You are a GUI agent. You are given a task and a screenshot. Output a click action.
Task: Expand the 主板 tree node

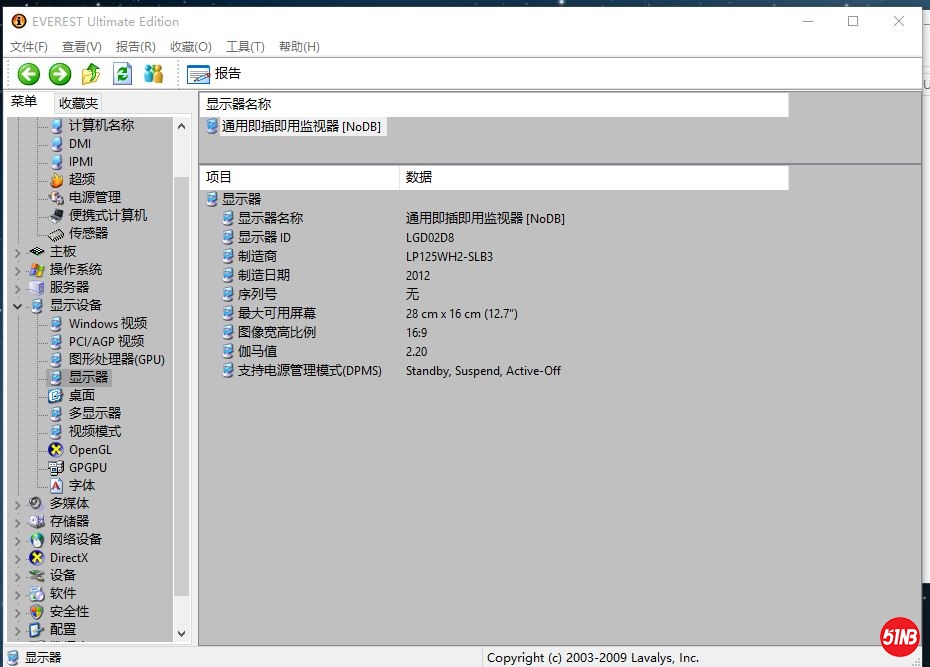point(17,252)
